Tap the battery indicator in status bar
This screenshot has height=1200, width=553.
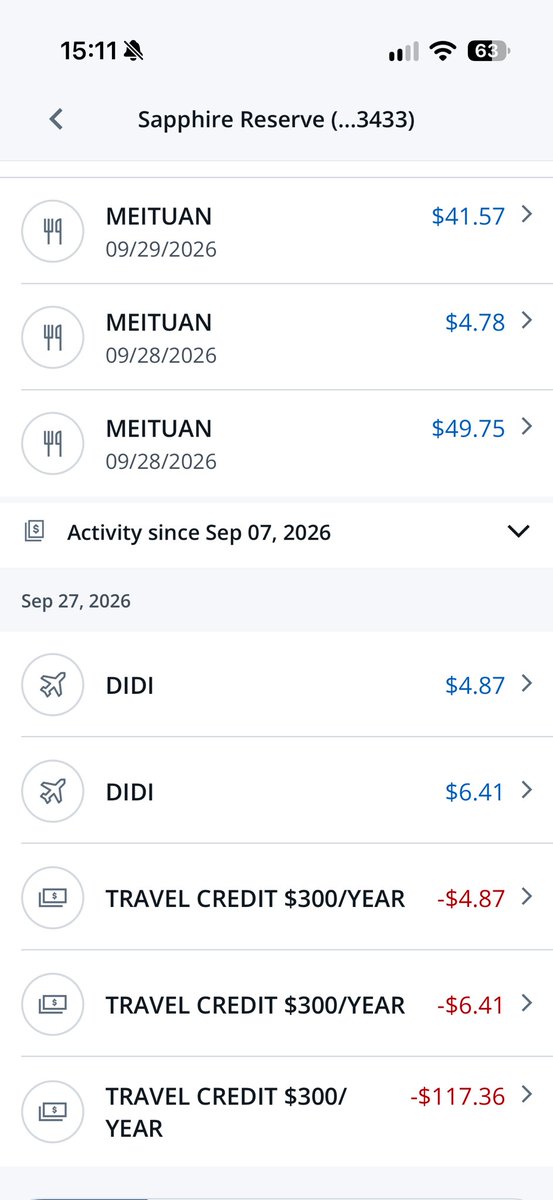(488, 53)
